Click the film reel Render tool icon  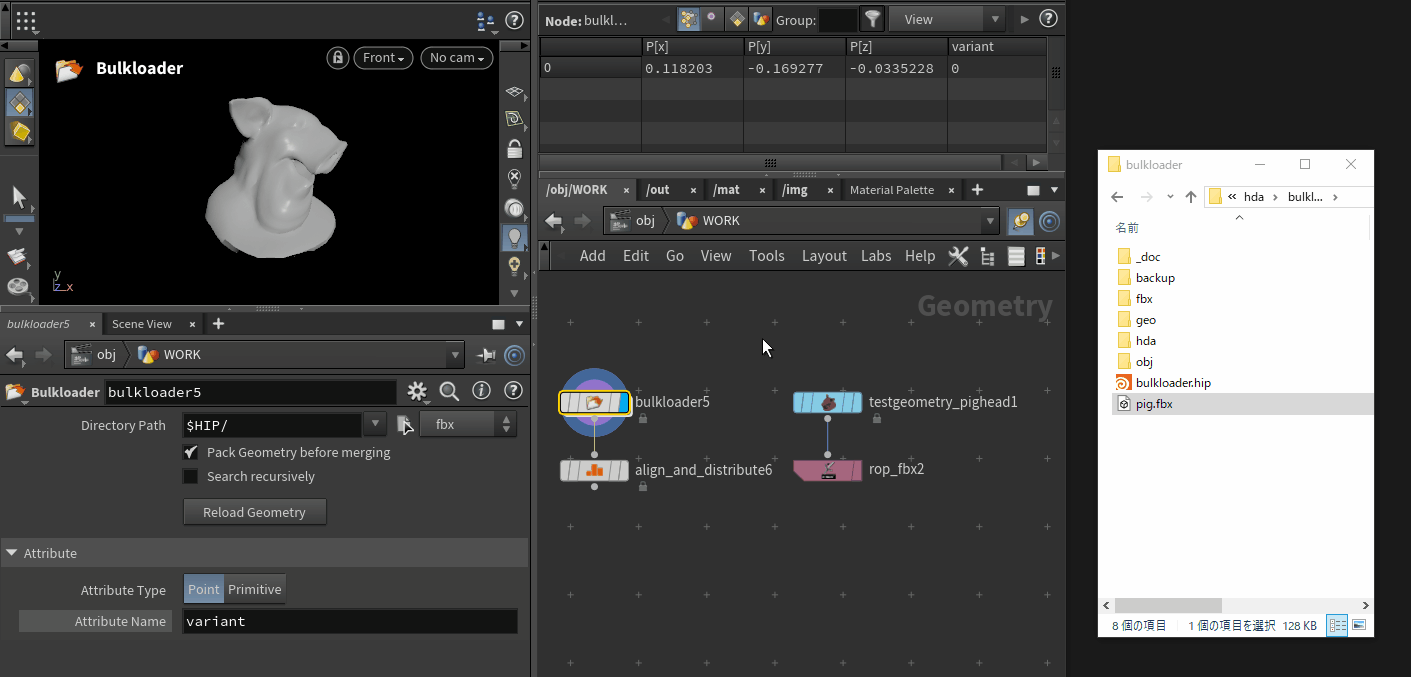[19, 287]
